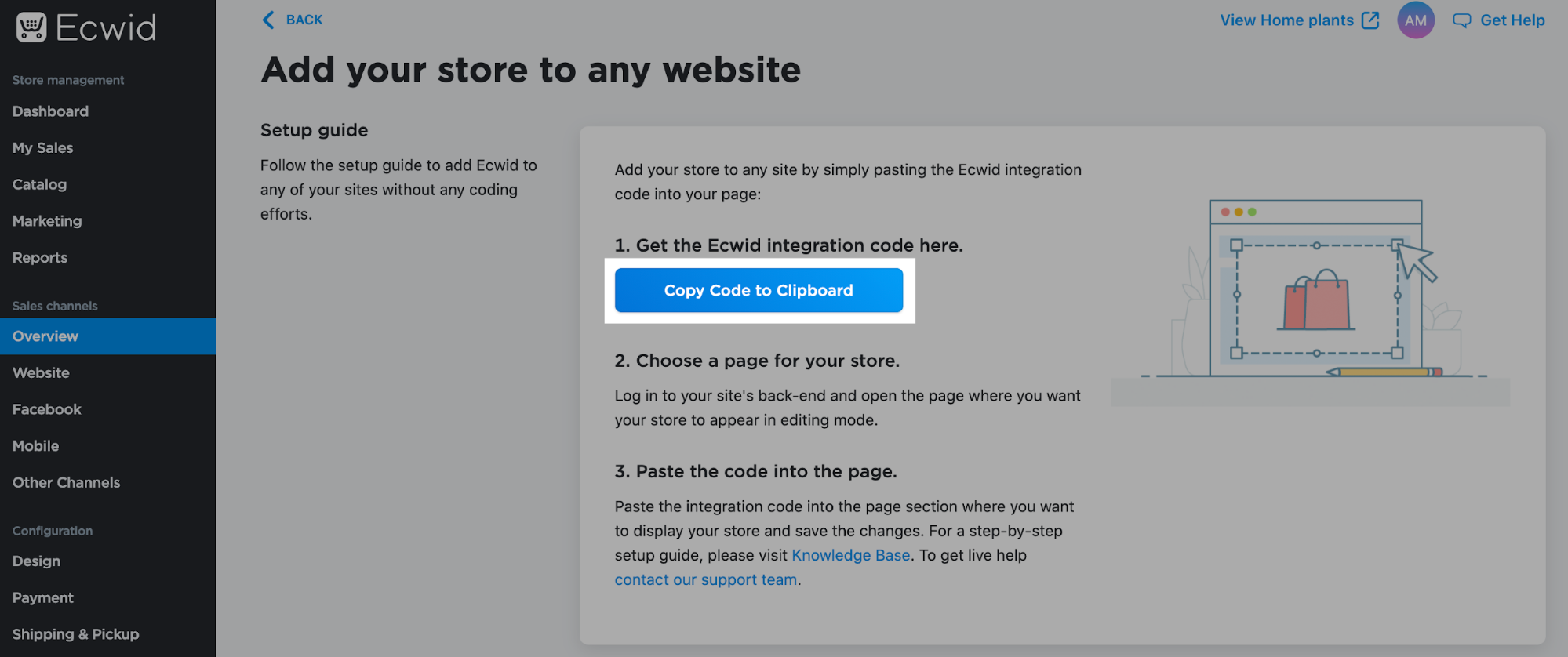Click the chat bubble icon next to Get Help
The width and height of the screenshot is (1568, 657).
(x=1461, y=21)
